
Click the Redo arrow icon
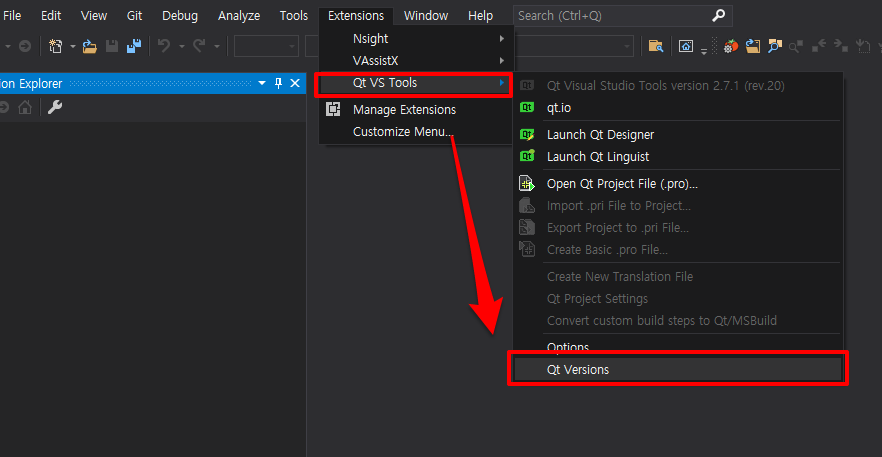[199, 46]
